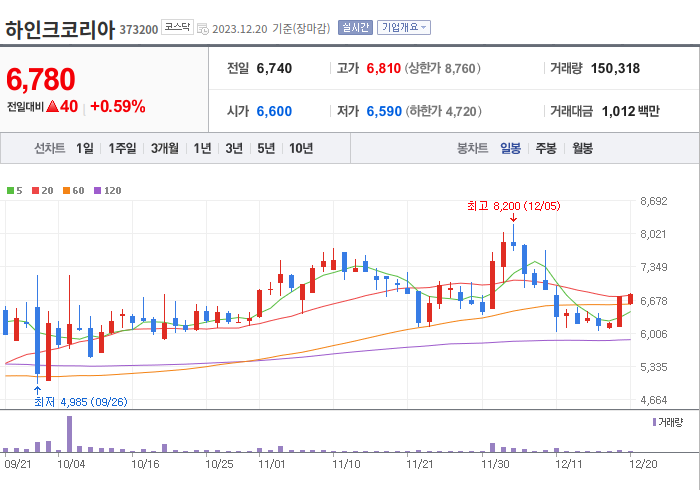Click the upper limit price 상한가 8,760

point(442,68)
